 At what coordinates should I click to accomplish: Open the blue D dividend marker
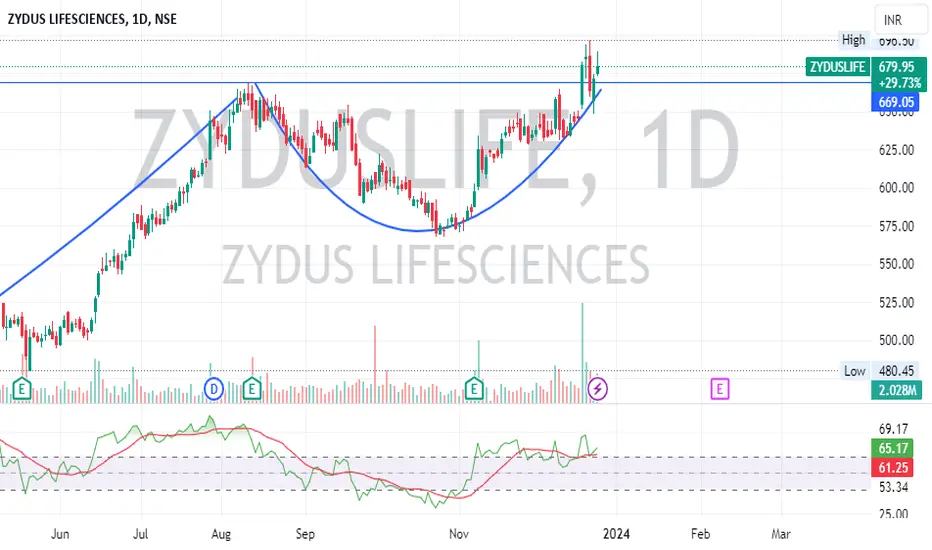tap(213, 389)
